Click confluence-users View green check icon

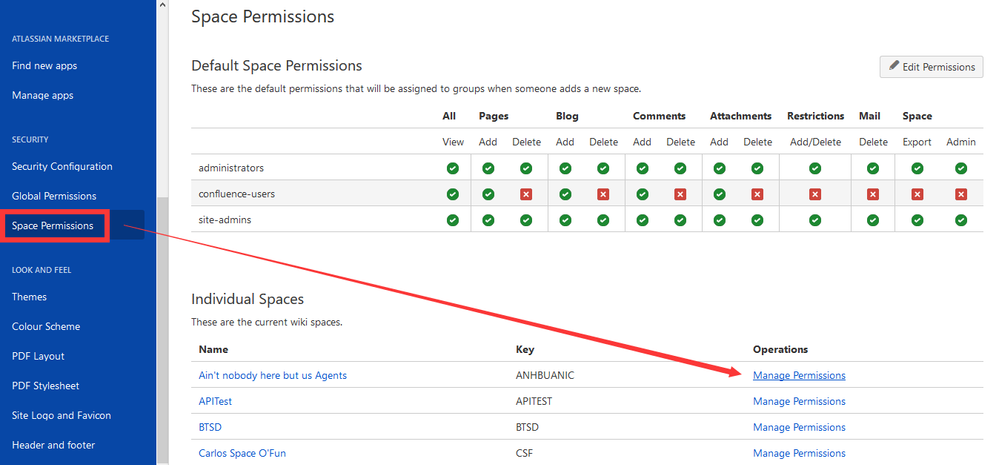452,194
